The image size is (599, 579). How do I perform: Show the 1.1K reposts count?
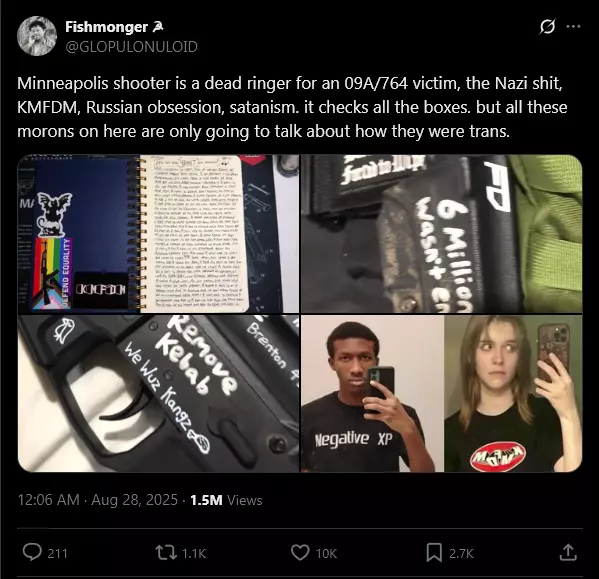194,553
